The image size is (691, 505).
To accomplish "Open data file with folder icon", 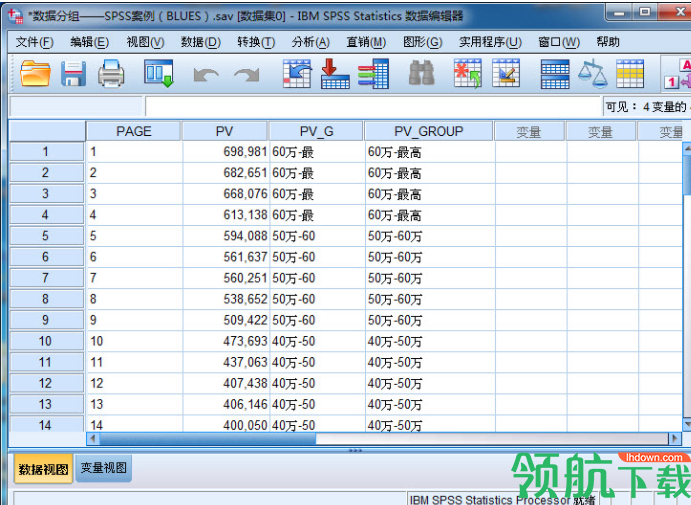I will (x=35, y=74).
